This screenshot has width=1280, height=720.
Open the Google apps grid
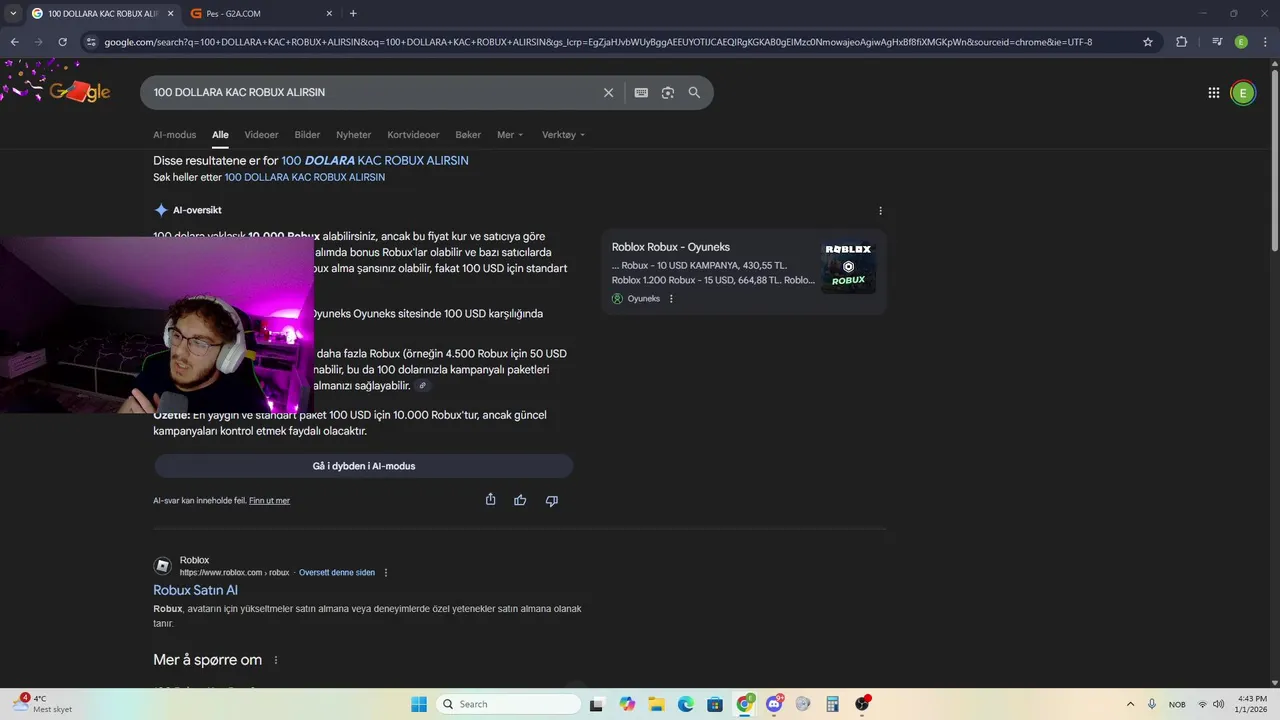point(1214,93)
